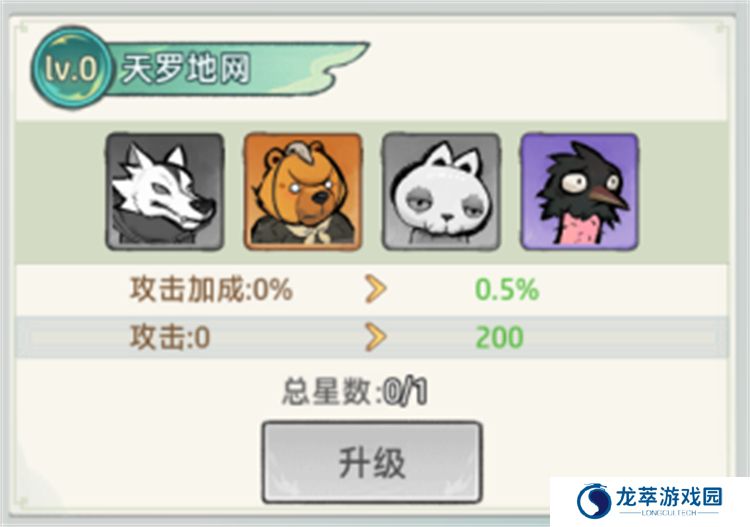
Task: Click the 攻击加成:0% stat label
Action: tap(211, 289)
